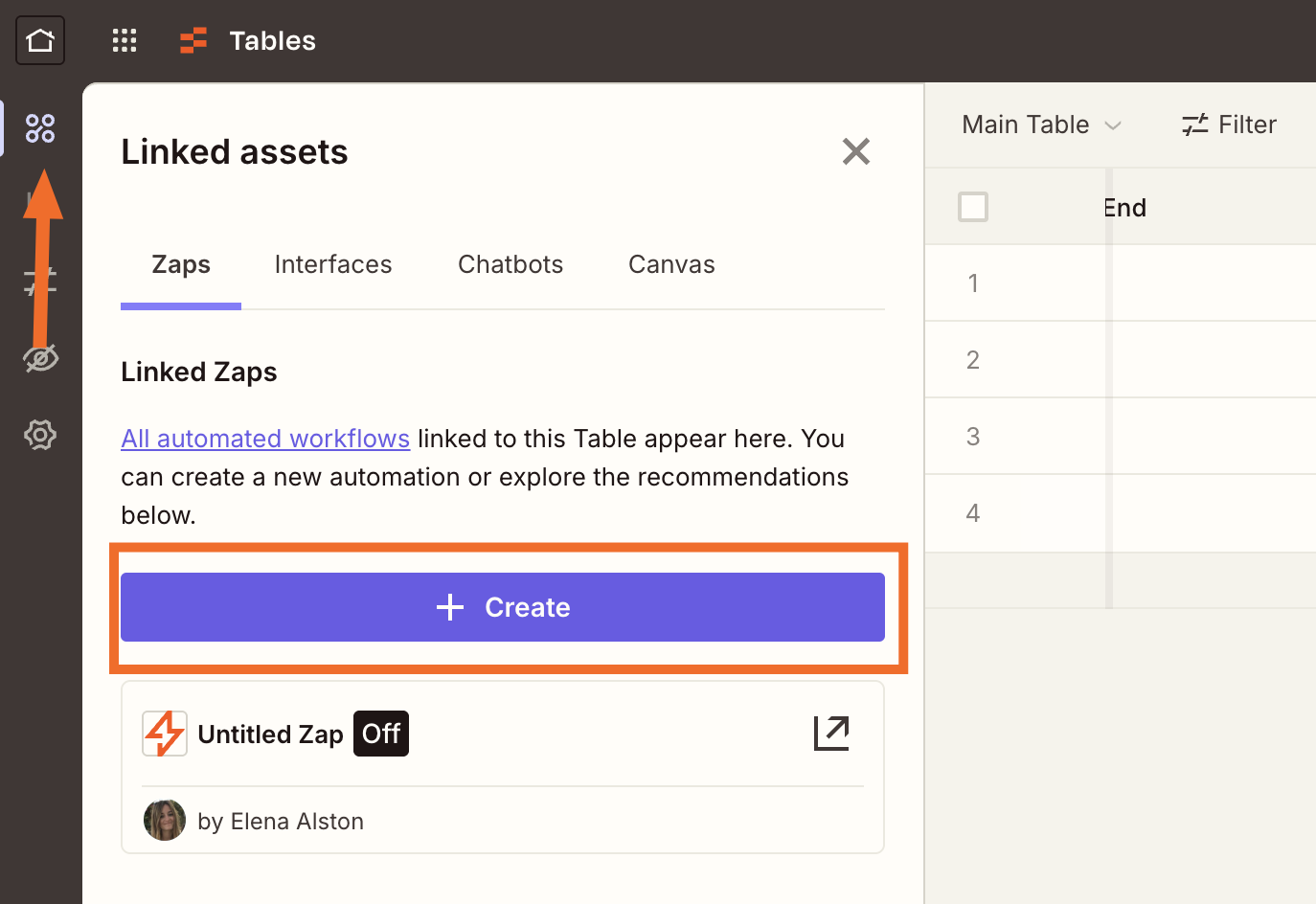Click the Untitled Zap lightning icon

click(x=165, y=734)
